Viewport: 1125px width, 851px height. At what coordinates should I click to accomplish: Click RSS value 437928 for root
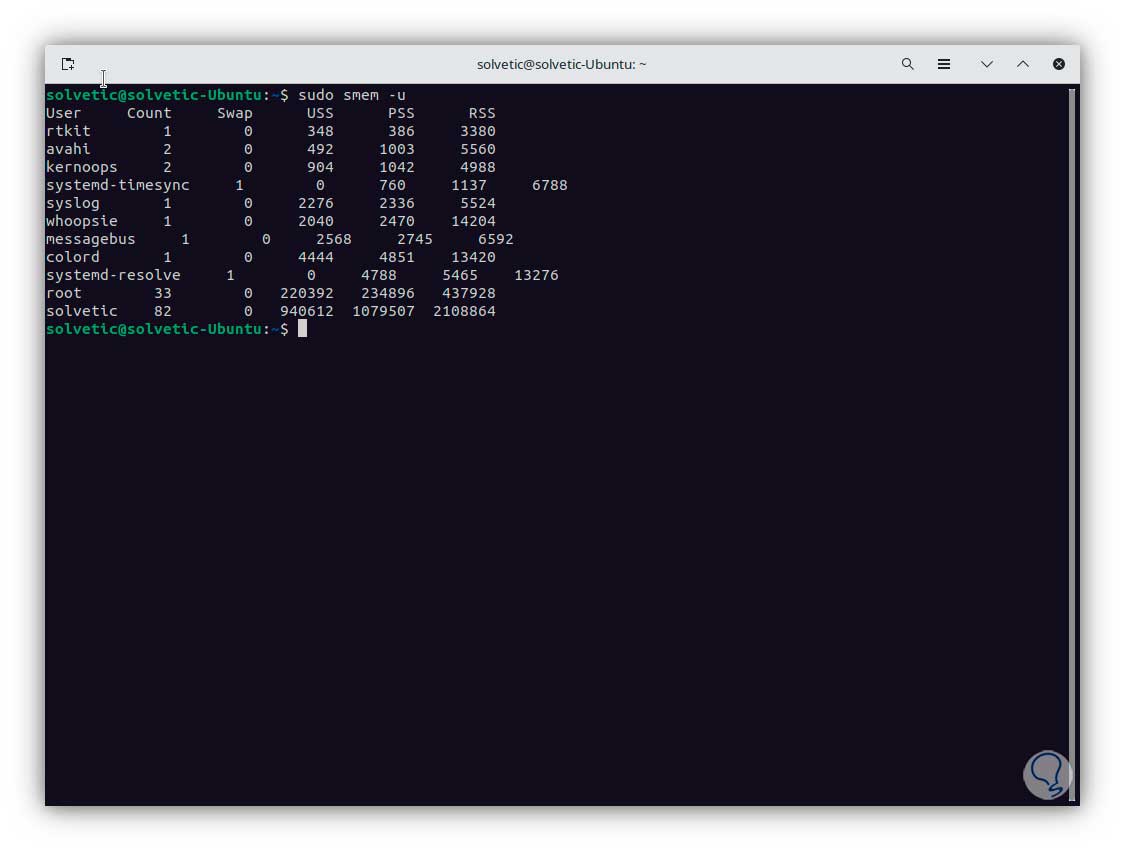469,293
